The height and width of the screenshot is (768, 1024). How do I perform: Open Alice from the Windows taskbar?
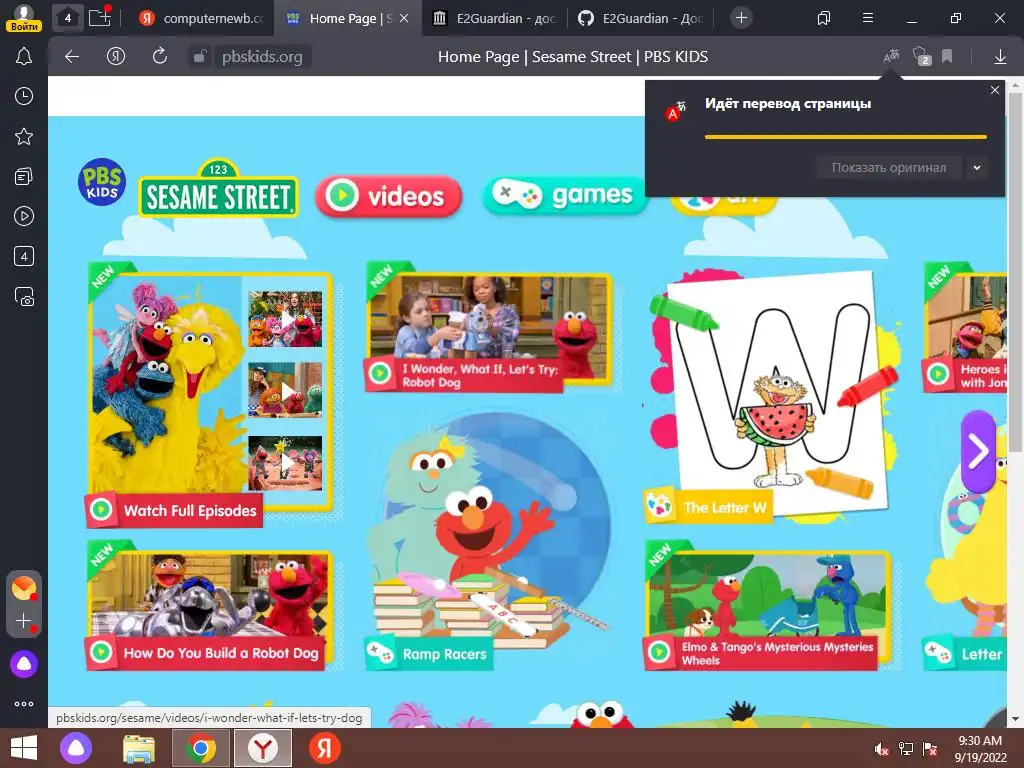tap(76, 748)
